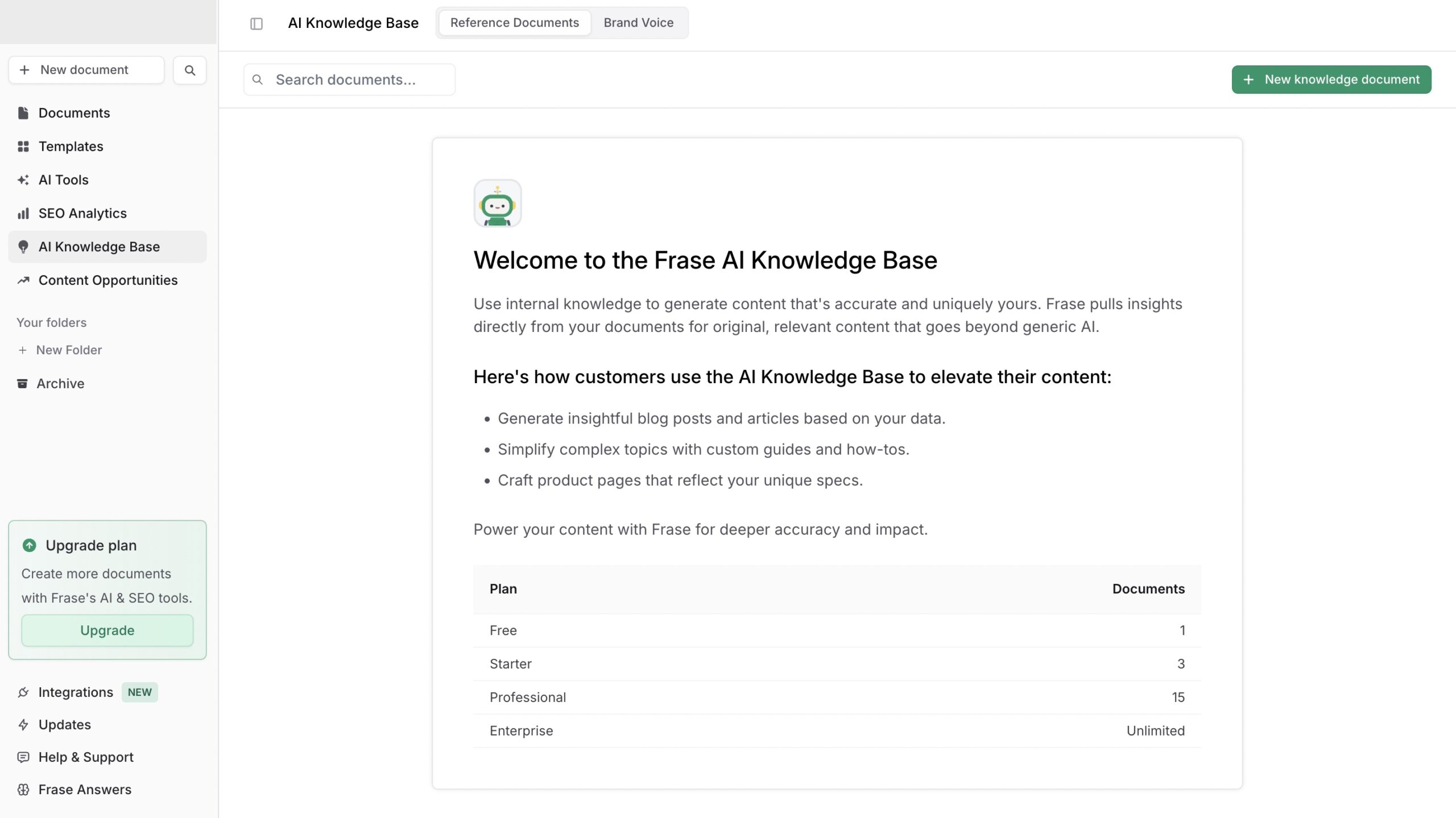Create a New document from the sidebar

(86, 70)
